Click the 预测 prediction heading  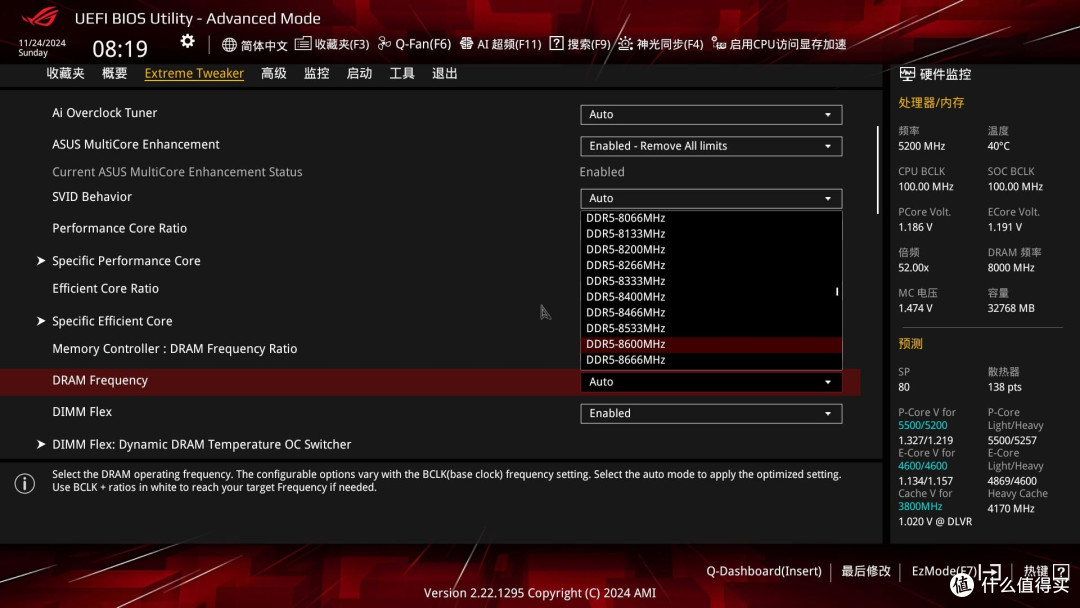pyautogui.click(x=910, y=344)
